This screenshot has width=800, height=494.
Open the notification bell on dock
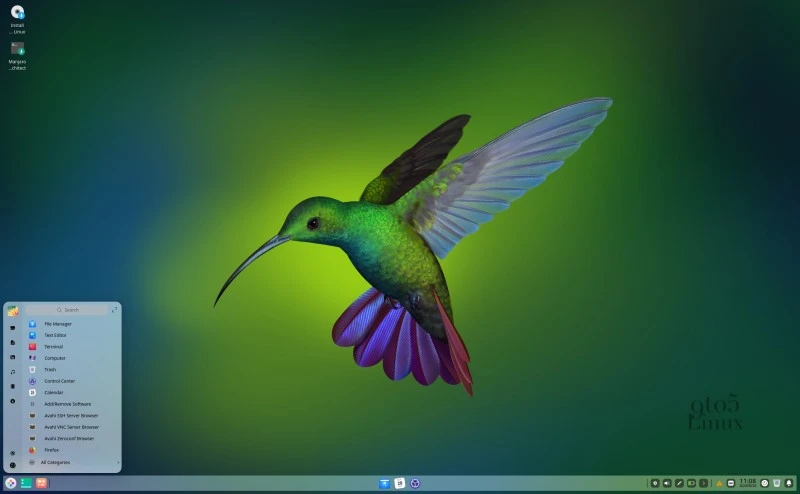point(789,483)
